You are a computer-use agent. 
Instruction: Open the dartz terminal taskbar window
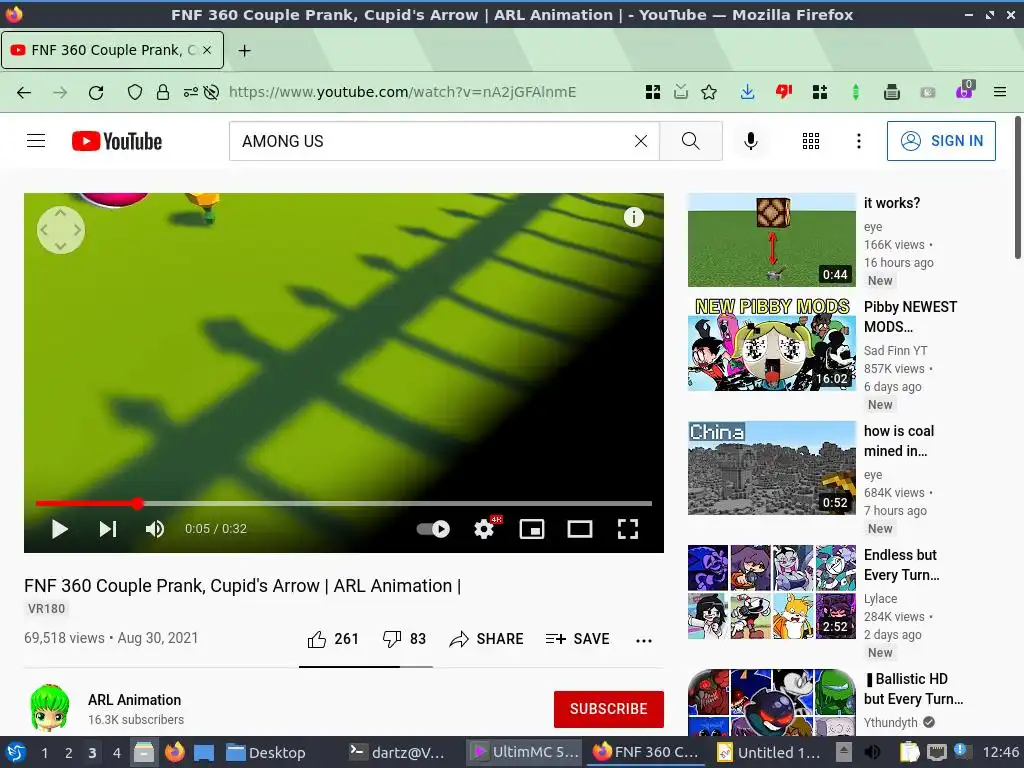pos(398,752)
